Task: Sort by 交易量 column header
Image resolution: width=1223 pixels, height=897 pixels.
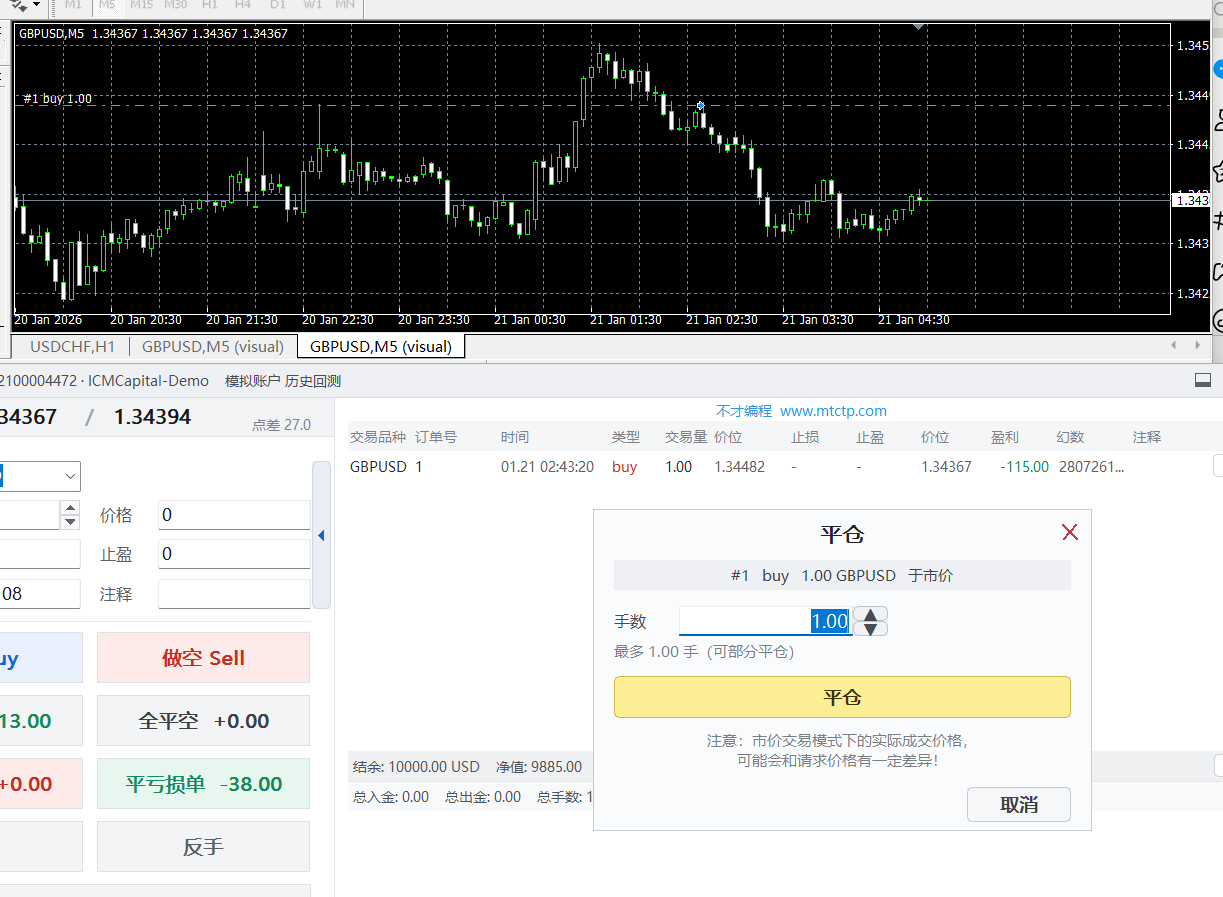Action: click(x=686, y=437)
